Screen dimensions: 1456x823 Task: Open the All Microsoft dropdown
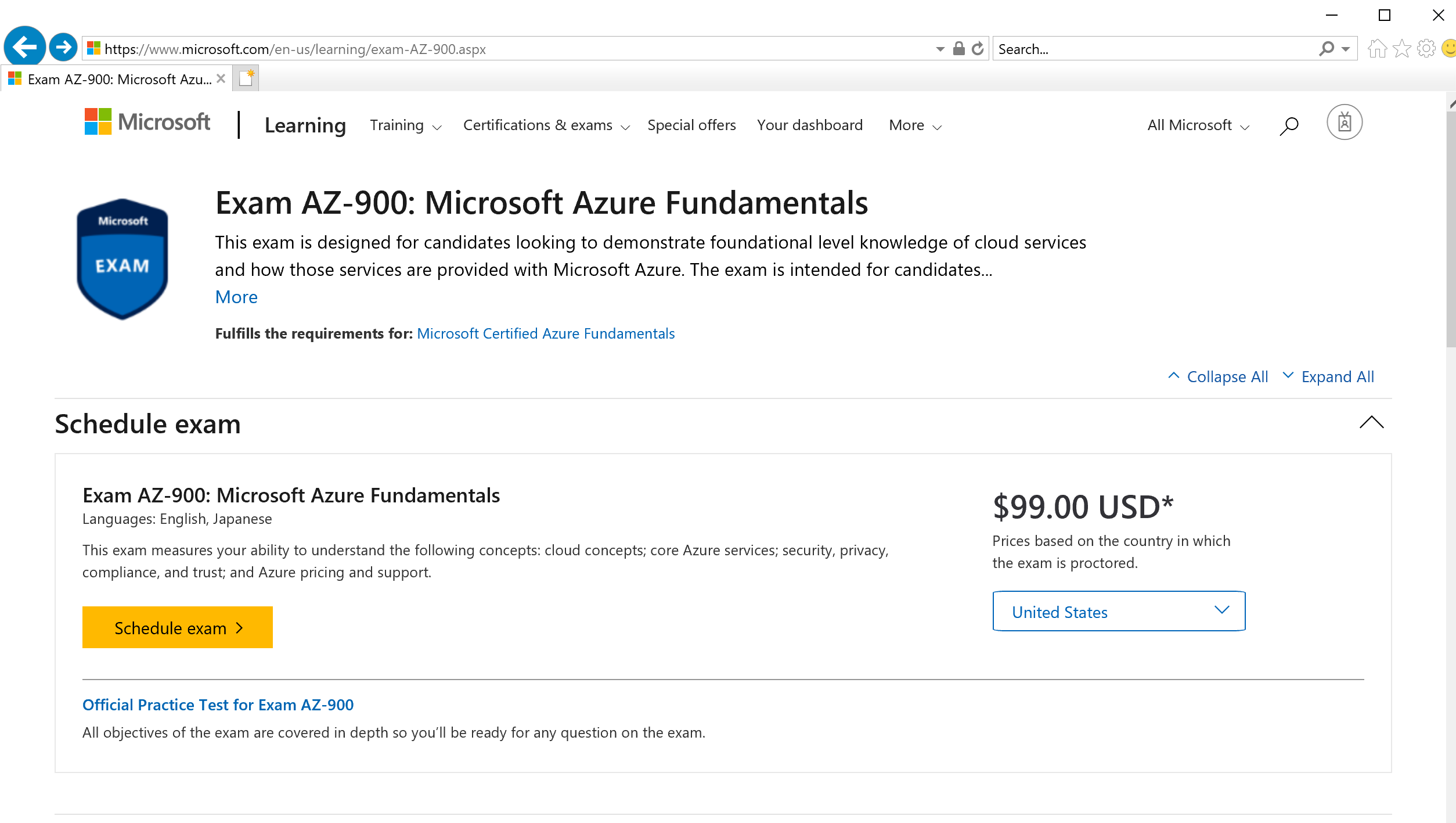point(1198,125)
